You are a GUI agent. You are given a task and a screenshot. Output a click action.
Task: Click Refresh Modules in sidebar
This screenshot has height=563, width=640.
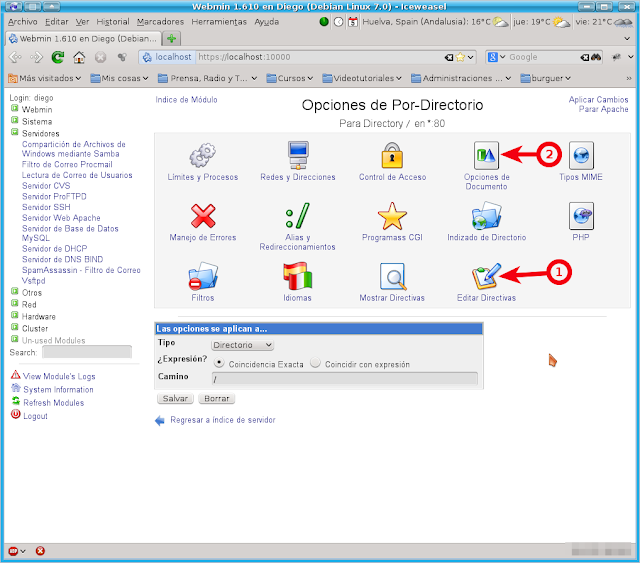[x=53, y=403]
